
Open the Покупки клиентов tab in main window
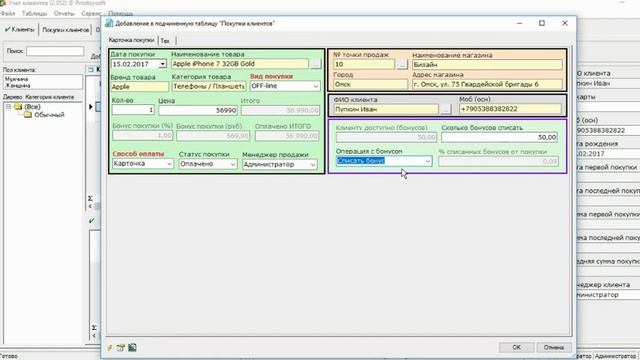(x=65, y=30)
